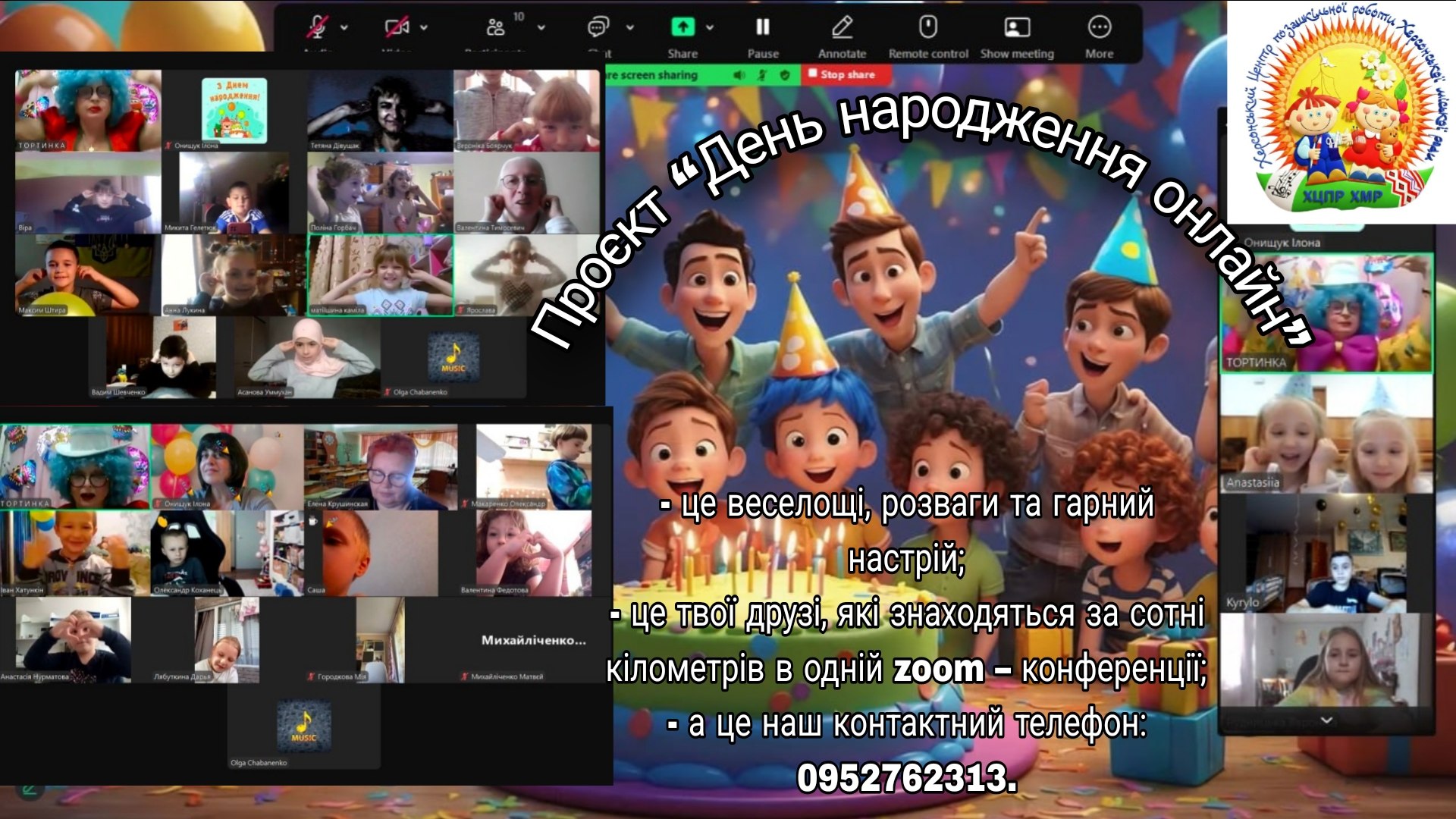Expand audio options arrow next to microphone
Viewport: 1456px width, 819px height.
344,28
